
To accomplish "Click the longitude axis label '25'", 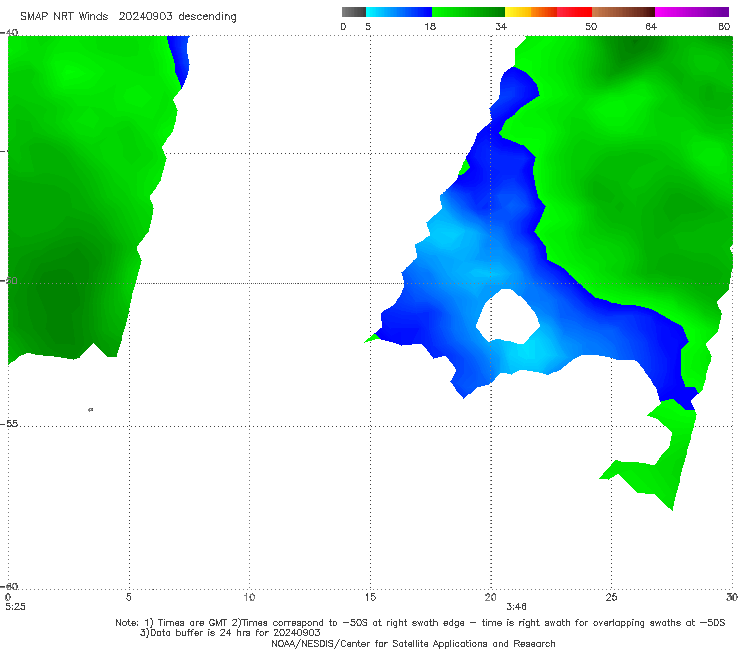I will [611, 597].
